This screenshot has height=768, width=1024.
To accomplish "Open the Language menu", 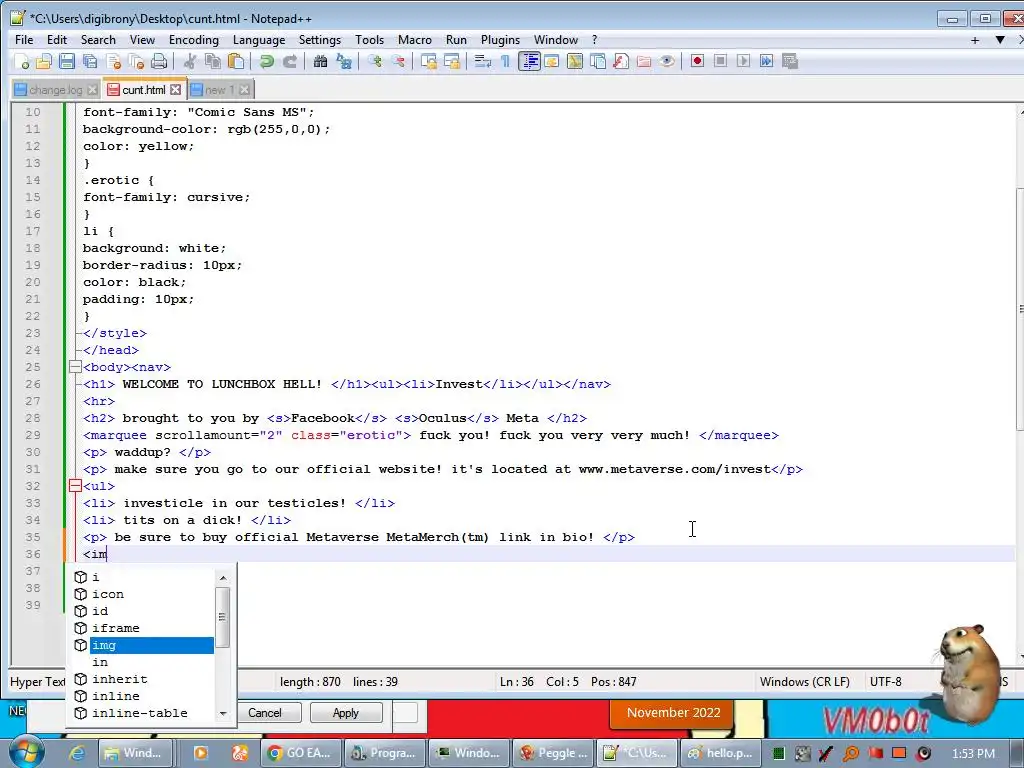I will click(259, 40).
